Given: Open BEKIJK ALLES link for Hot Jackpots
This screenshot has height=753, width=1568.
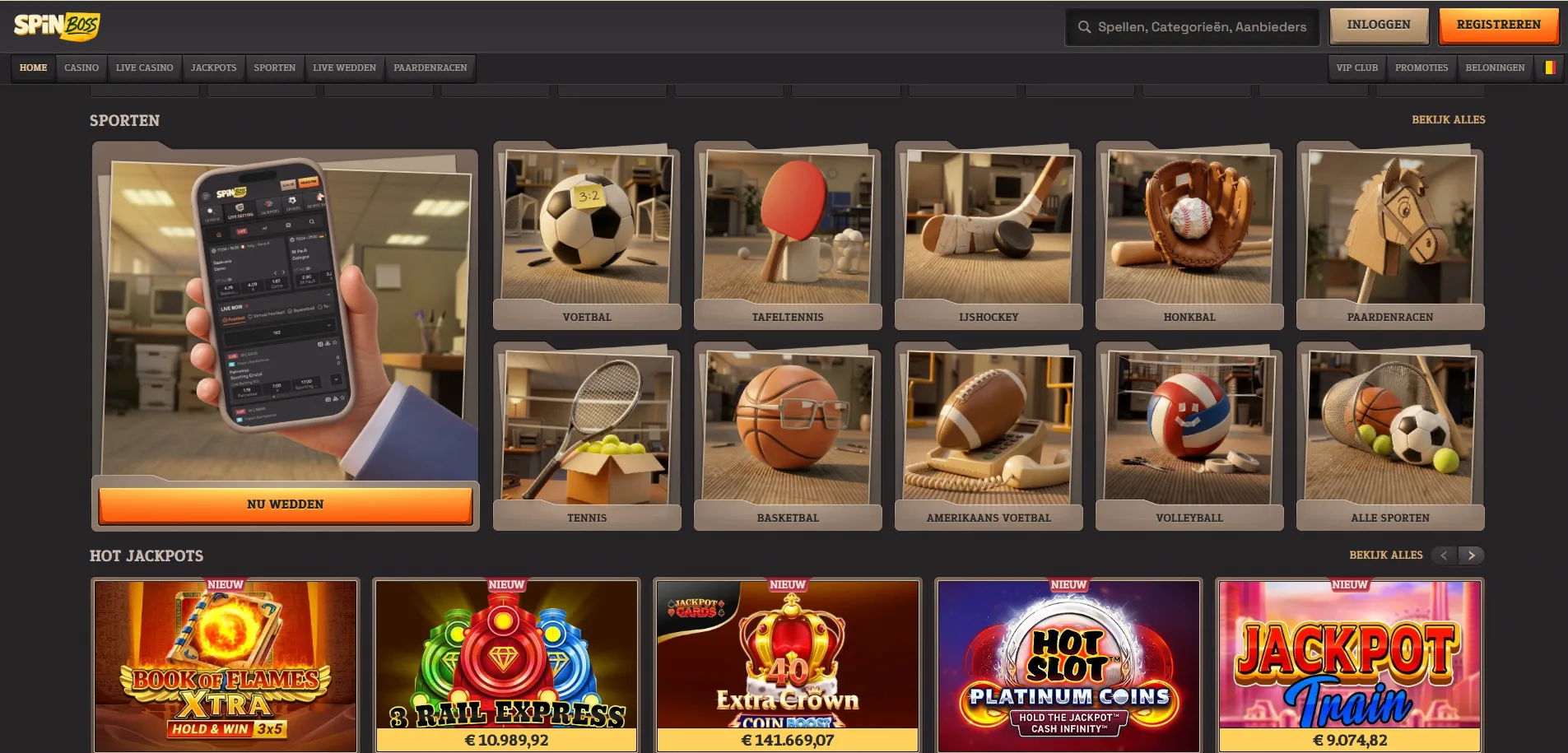Looking at the screenshot, I should pos(1385,555).
